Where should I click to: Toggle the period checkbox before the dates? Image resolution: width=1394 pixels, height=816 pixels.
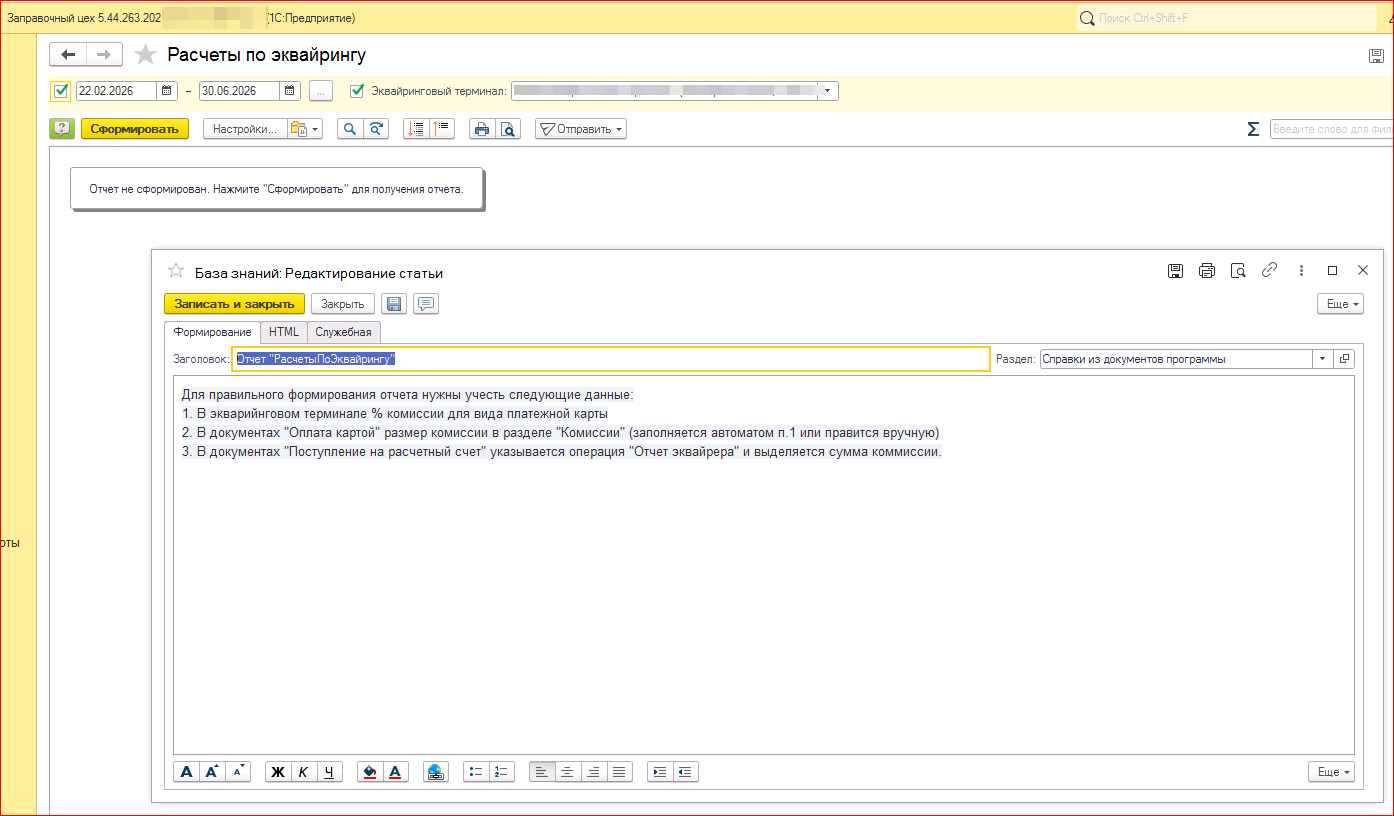[x=61, y=91]
